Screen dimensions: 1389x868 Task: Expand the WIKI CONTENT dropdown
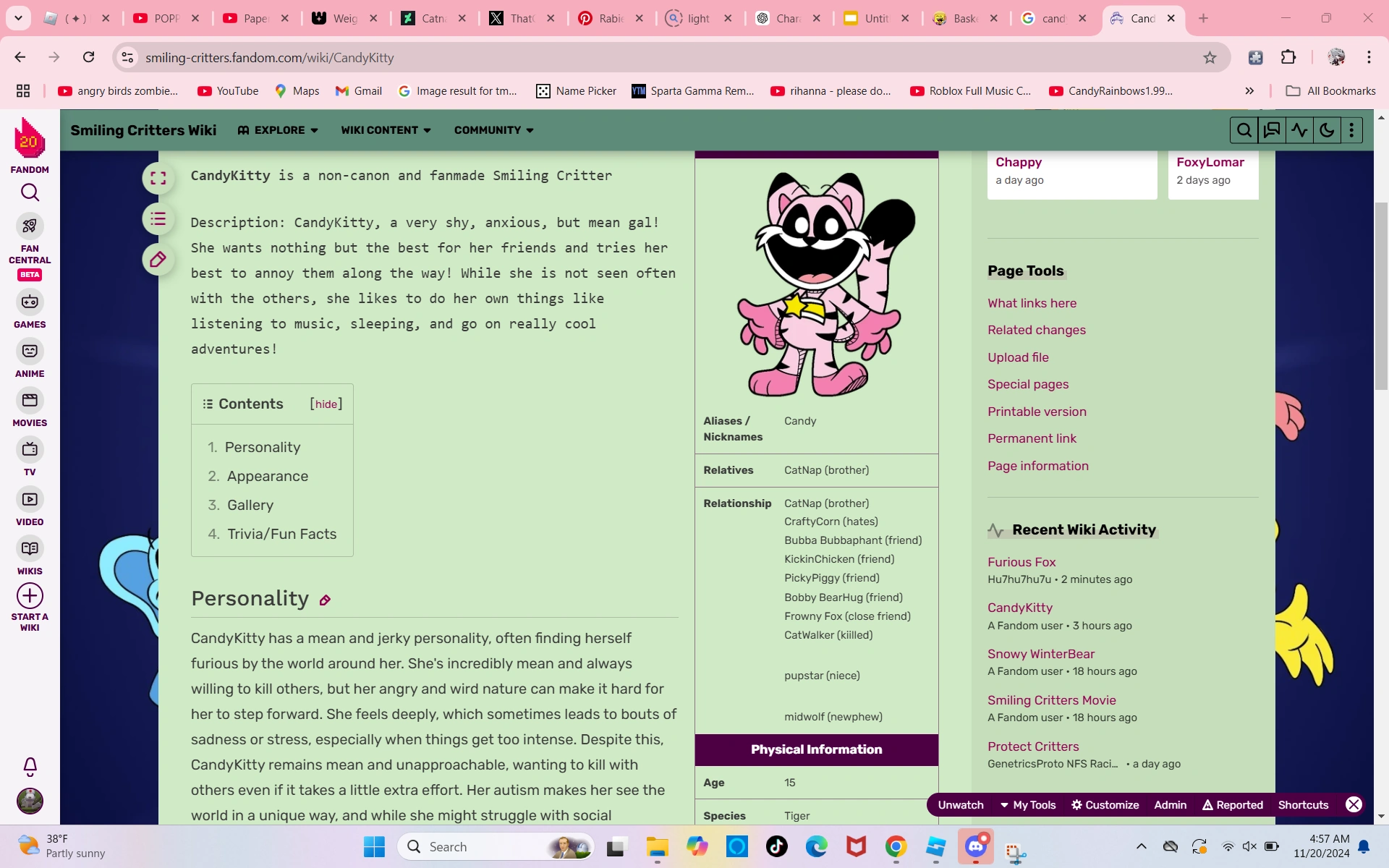(x=386, y=130)
